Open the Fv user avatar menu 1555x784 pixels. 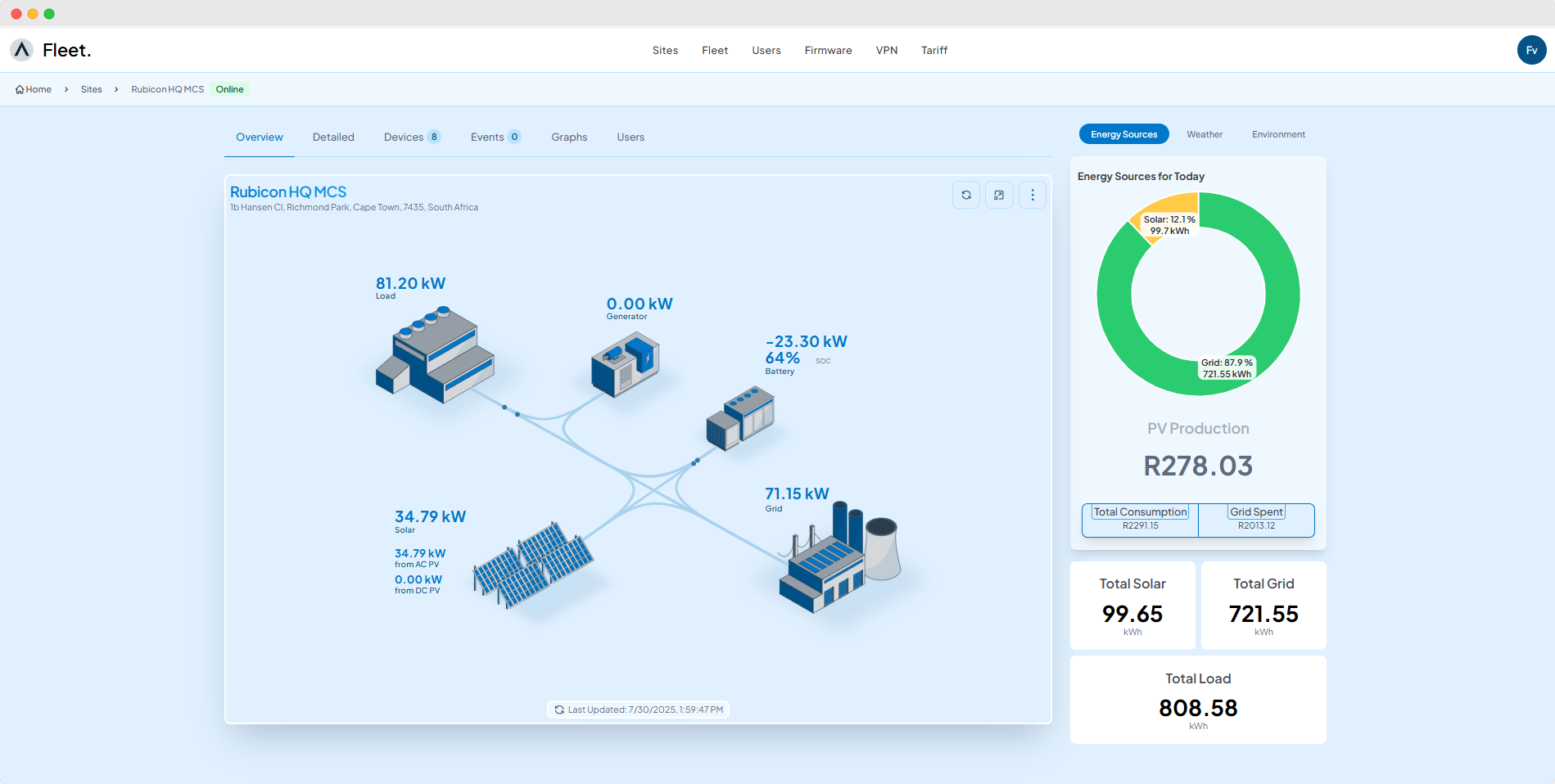coord(1531,50)
